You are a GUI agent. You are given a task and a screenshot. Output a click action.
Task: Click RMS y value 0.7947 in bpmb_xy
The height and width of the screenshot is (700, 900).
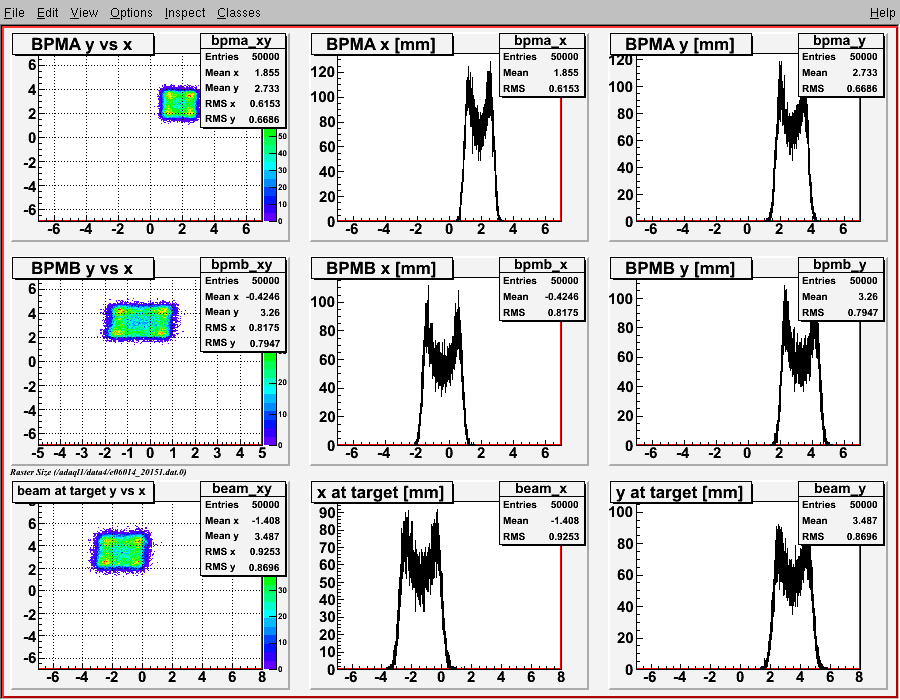[x=265, y=344]
